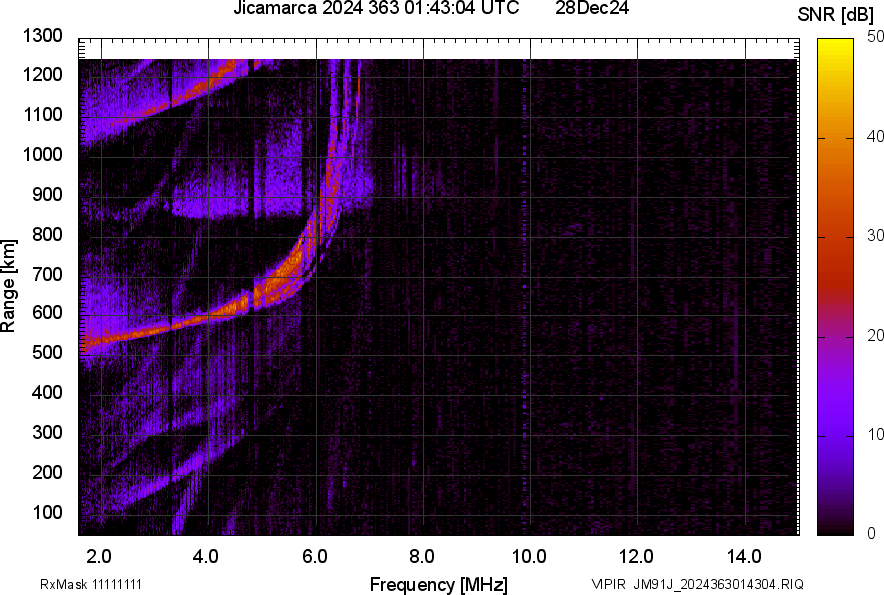The width and height of the screenshot is (884, 595).
Task: Click the 10.0 frequency tick label
Action: tap(529, 557)
